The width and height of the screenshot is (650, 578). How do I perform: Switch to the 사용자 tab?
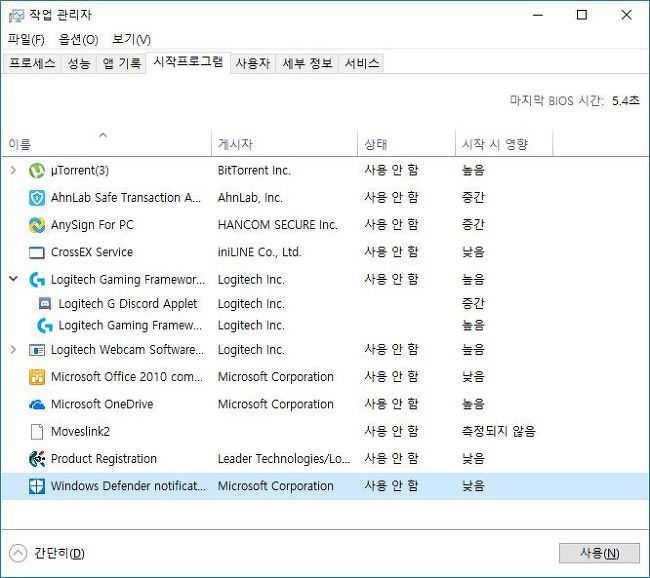coord(253,63)
